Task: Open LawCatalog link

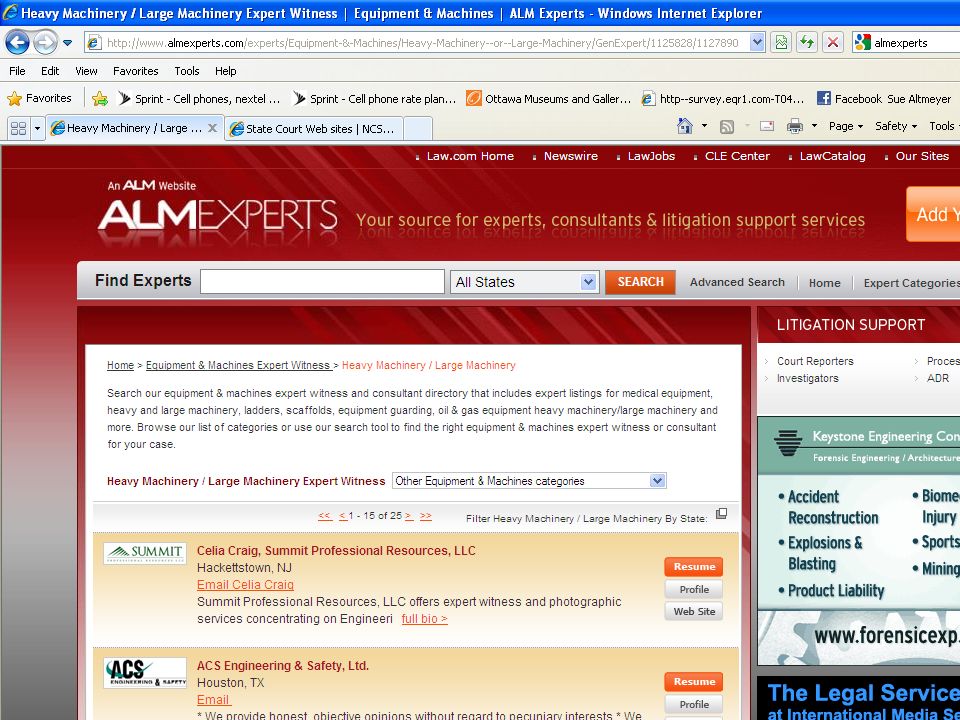Action: (832, 156)
